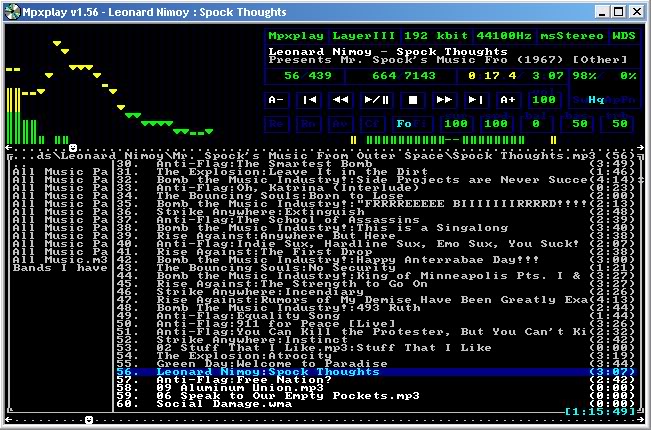Select track 54 The Explosion: Atrocity
Image resolution: width=651 pixels, height=430 pixels.
click(x=220, y=354)
